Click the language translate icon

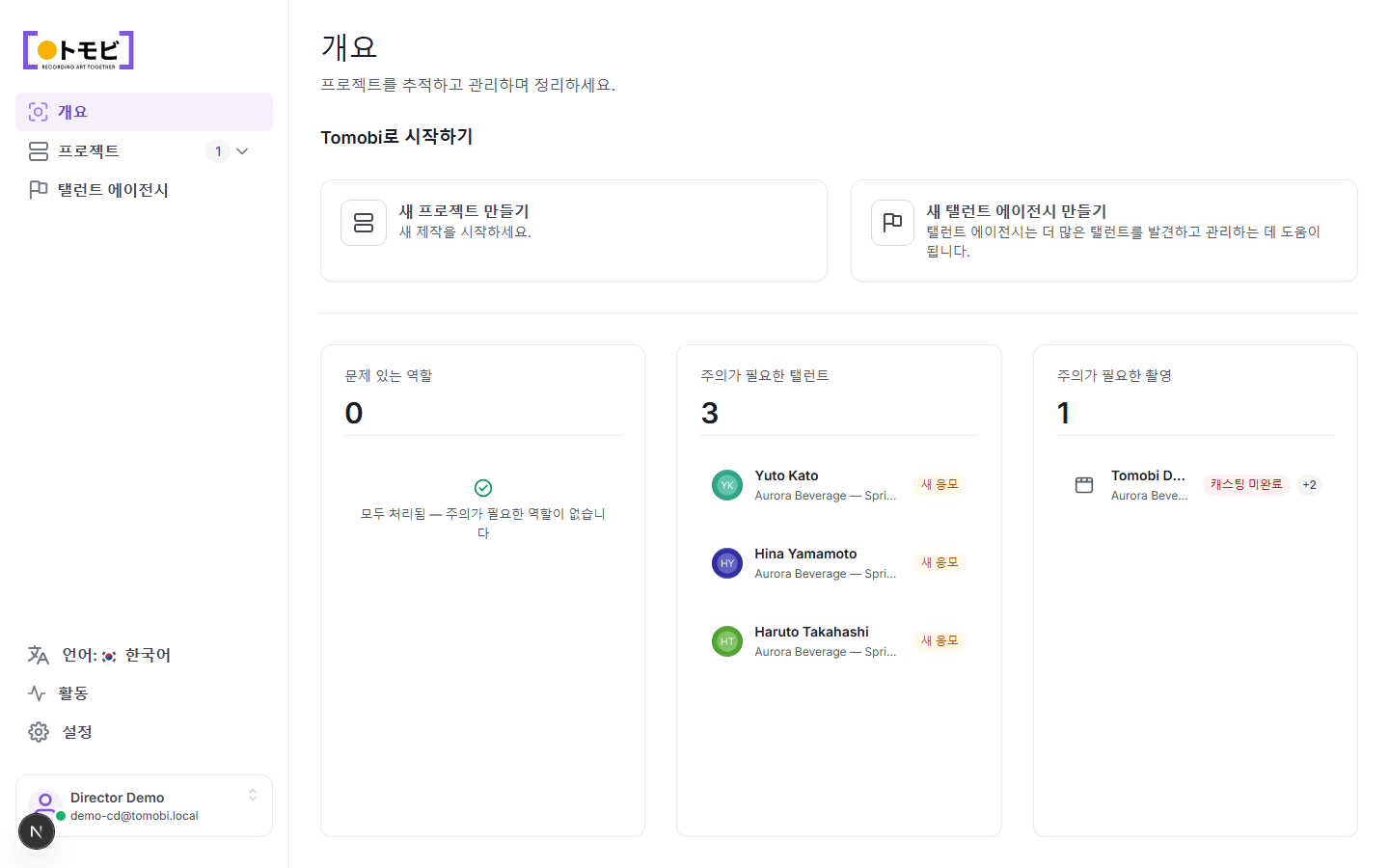coord(39,655)
